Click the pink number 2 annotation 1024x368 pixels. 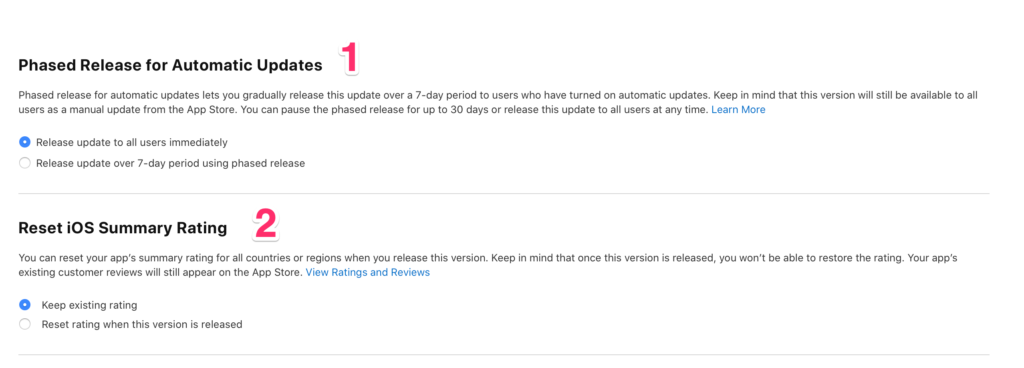click(x=266, y=224)
